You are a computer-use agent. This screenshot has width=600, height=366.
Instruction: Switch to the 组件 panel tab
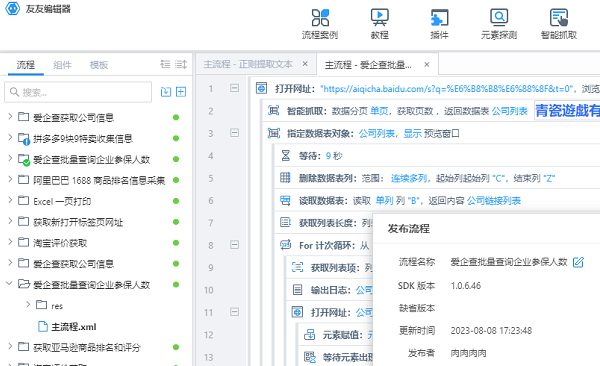(x=62, y=65)
